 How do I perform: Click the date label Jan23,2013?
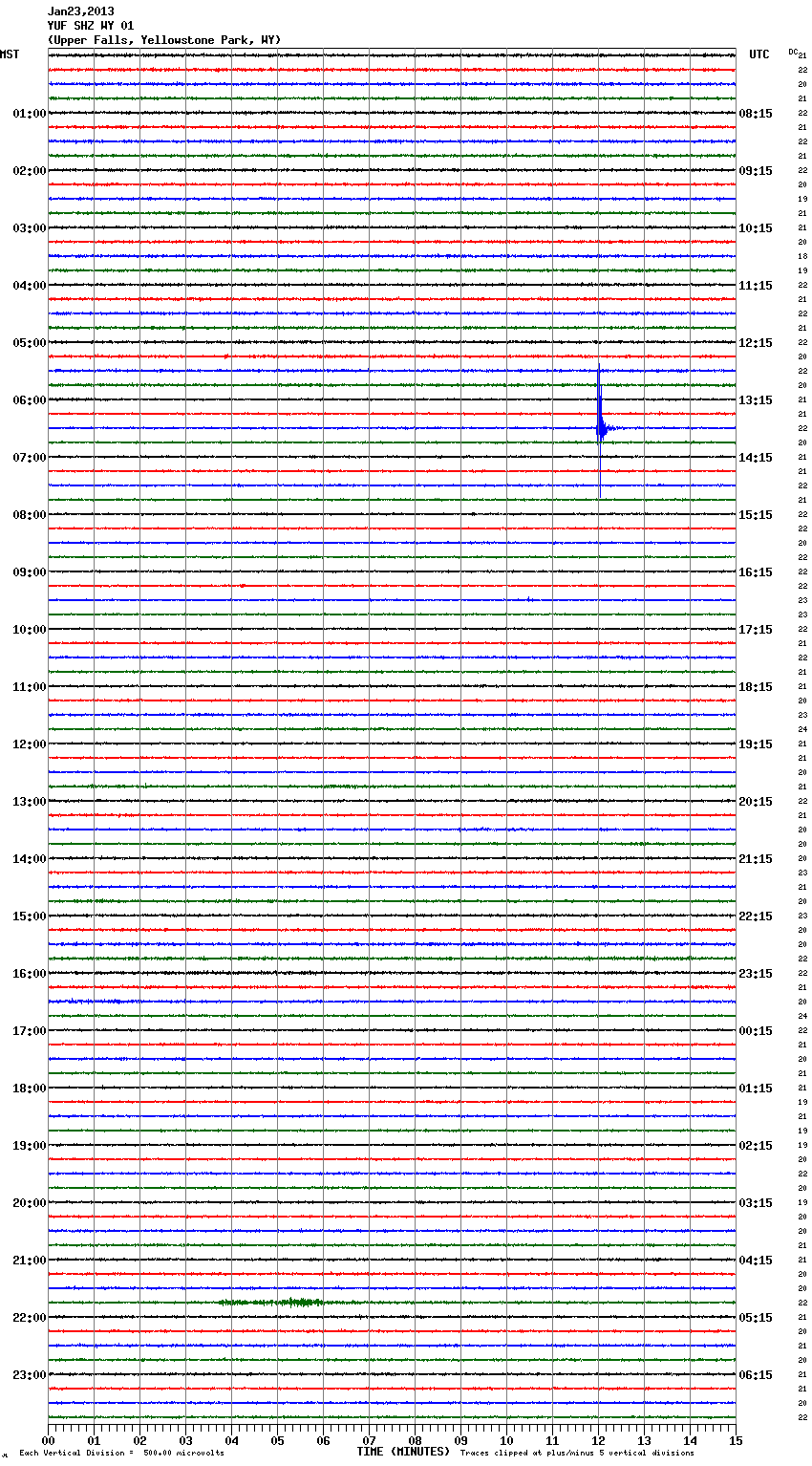[x=80, y=11]
